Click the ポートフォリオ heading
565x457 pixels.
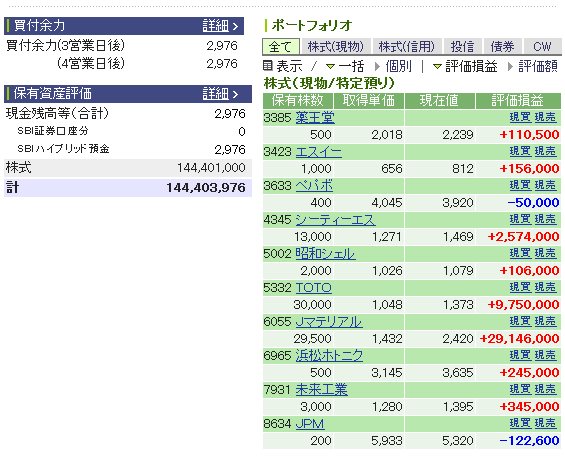(x=312, y=26)
